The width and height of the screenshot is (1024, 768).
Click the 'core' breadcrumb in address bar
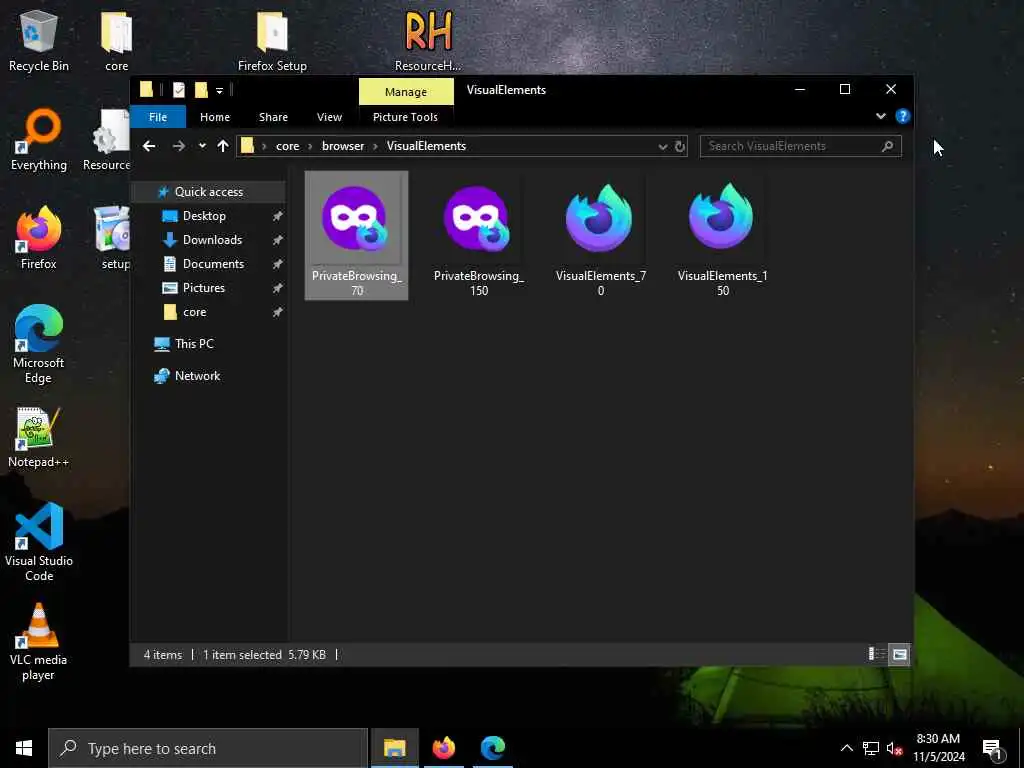pyautogui.click(x=287, y=146)
